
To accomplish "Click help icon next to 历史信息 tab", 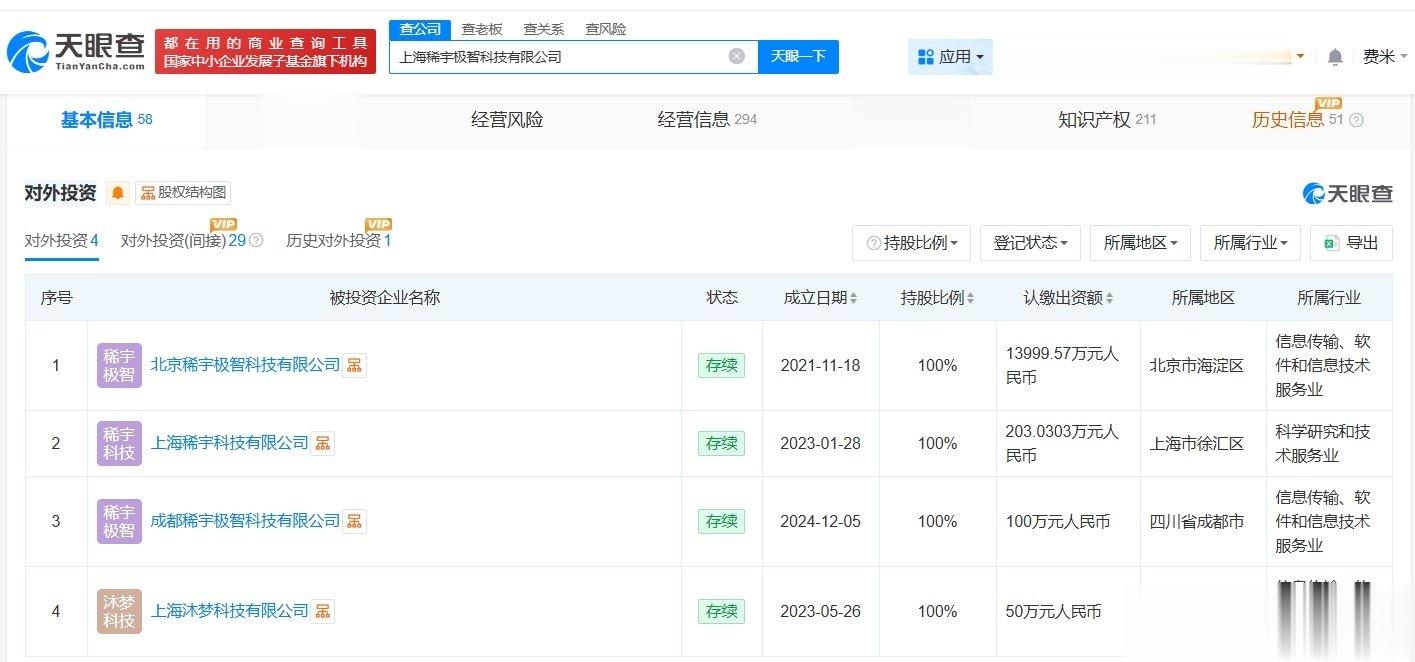I will 1356,120.
